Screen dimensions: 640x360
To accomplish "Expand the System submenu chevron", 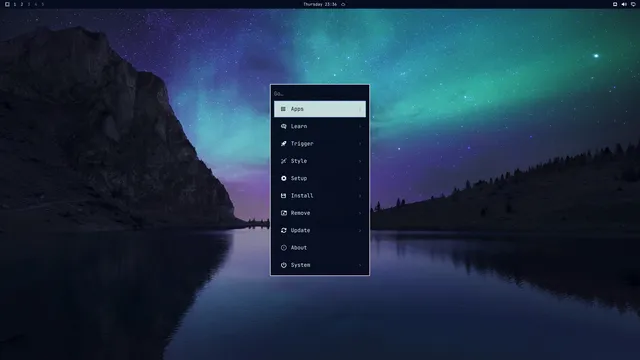I will pos(360,265).
